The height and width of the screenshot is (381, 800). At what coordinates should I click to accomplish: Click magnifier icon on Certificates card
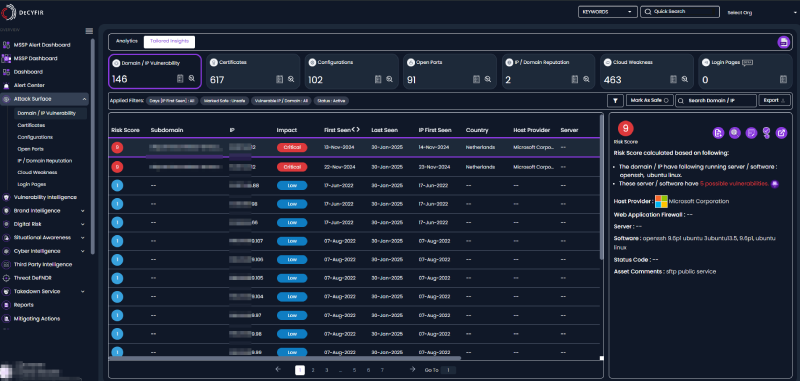pyautogui.click(x=291, y=79)
